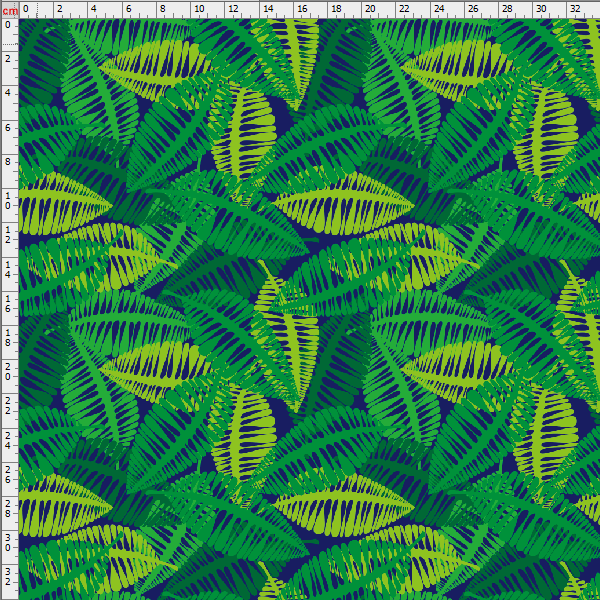Click the dotted marker on the horizontal ruler
600x600 pixels.
tap(37, 10)
